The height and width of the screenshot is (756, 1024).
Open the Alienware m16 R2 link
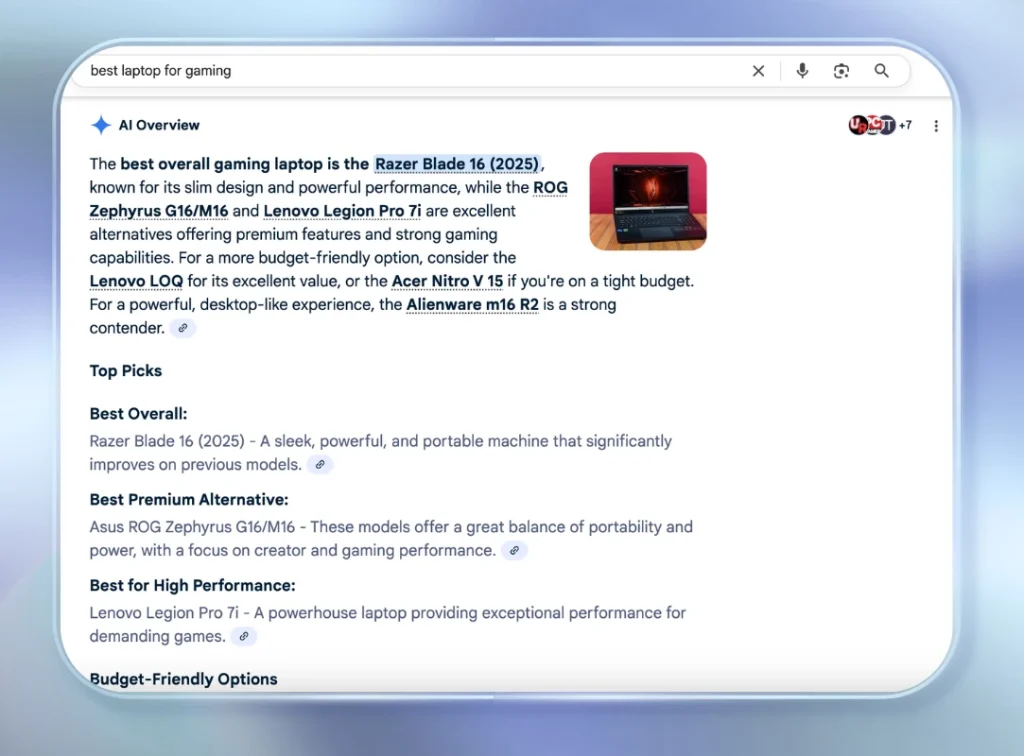tap(472, 304)
